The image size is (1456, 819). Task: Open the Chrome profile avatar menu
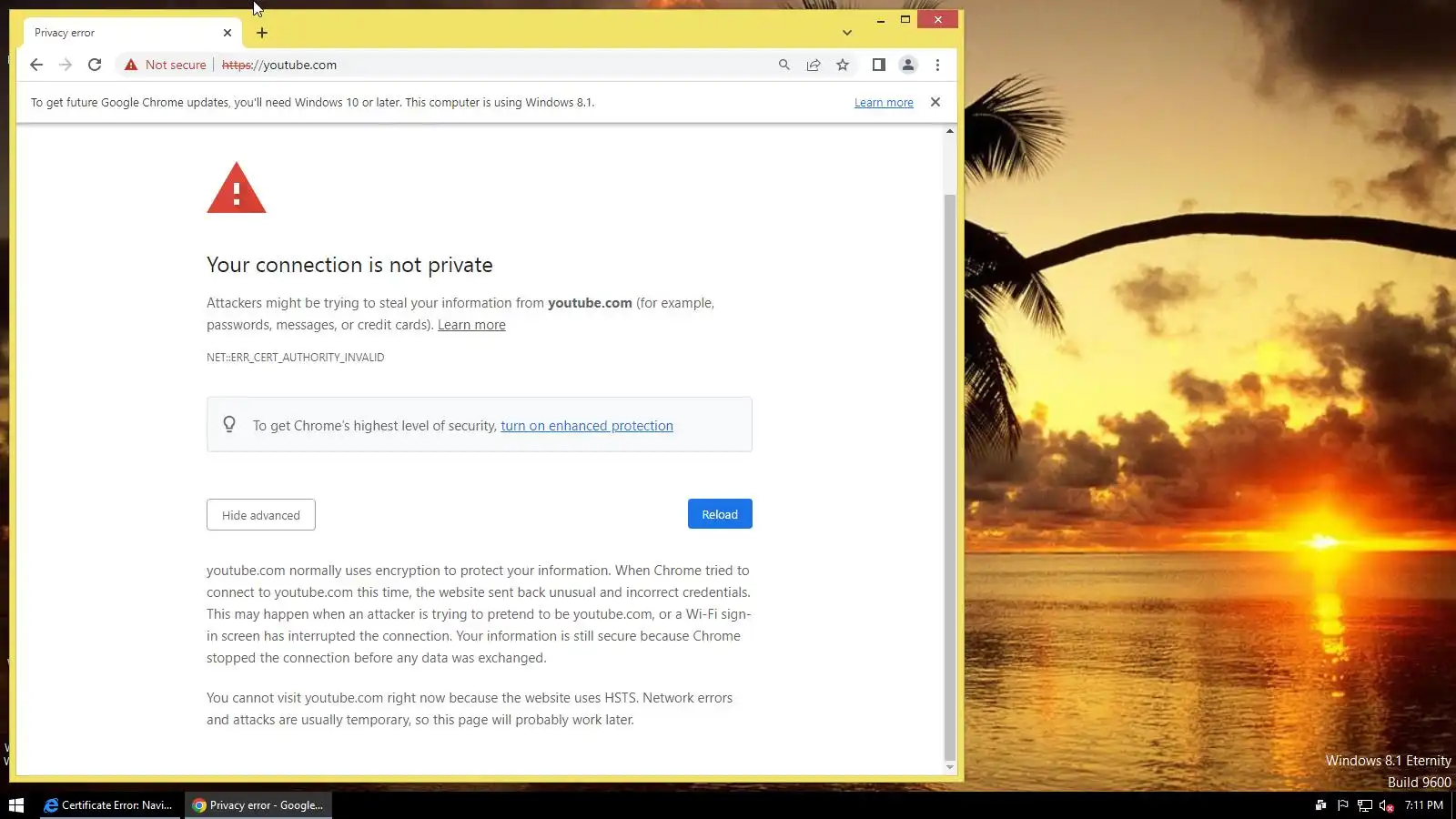[x=908, y=65]
